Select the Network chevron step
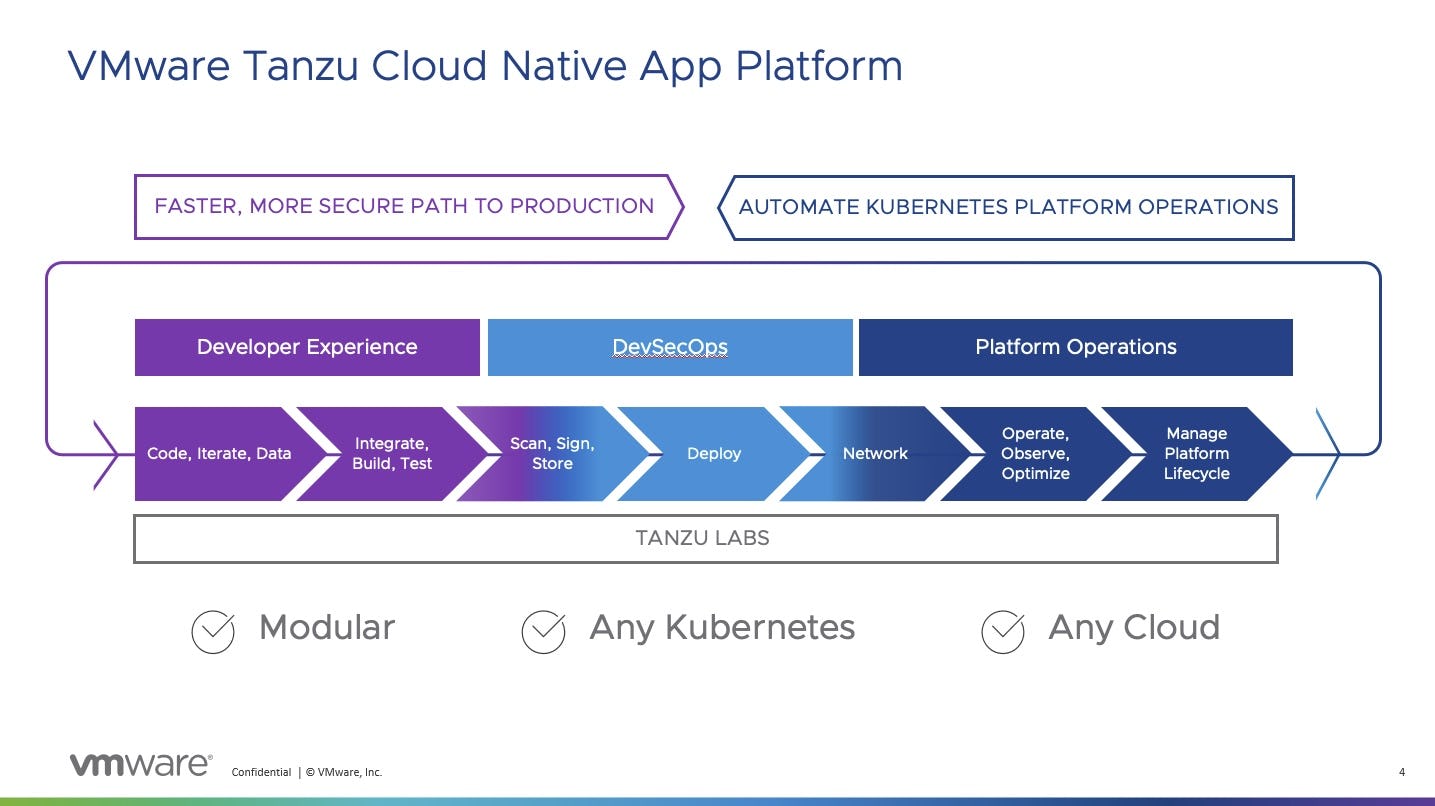 click(x=874, y=453)
